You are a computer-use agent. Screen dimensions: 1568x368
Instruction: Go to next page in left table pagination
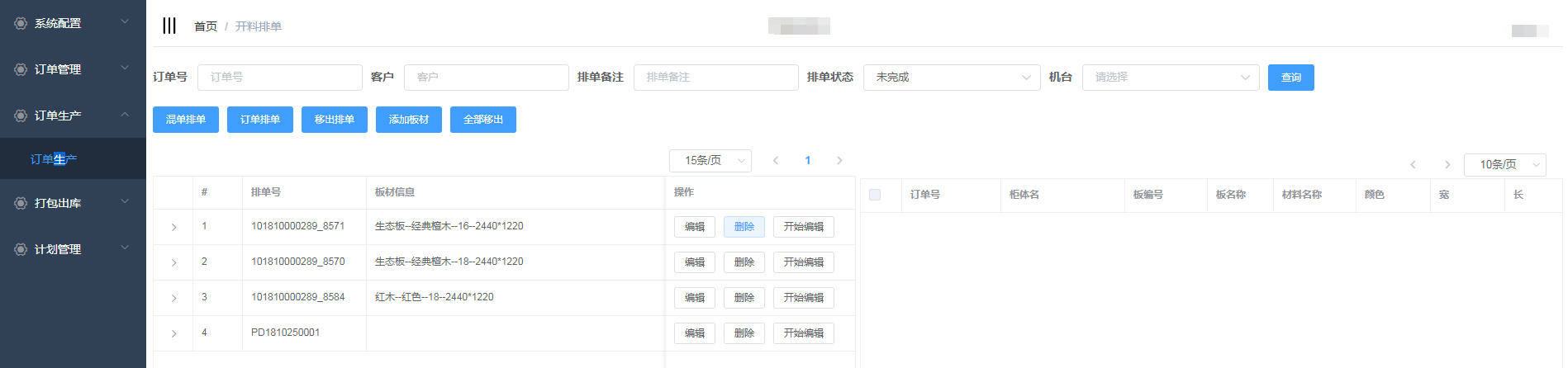[839, 161]
